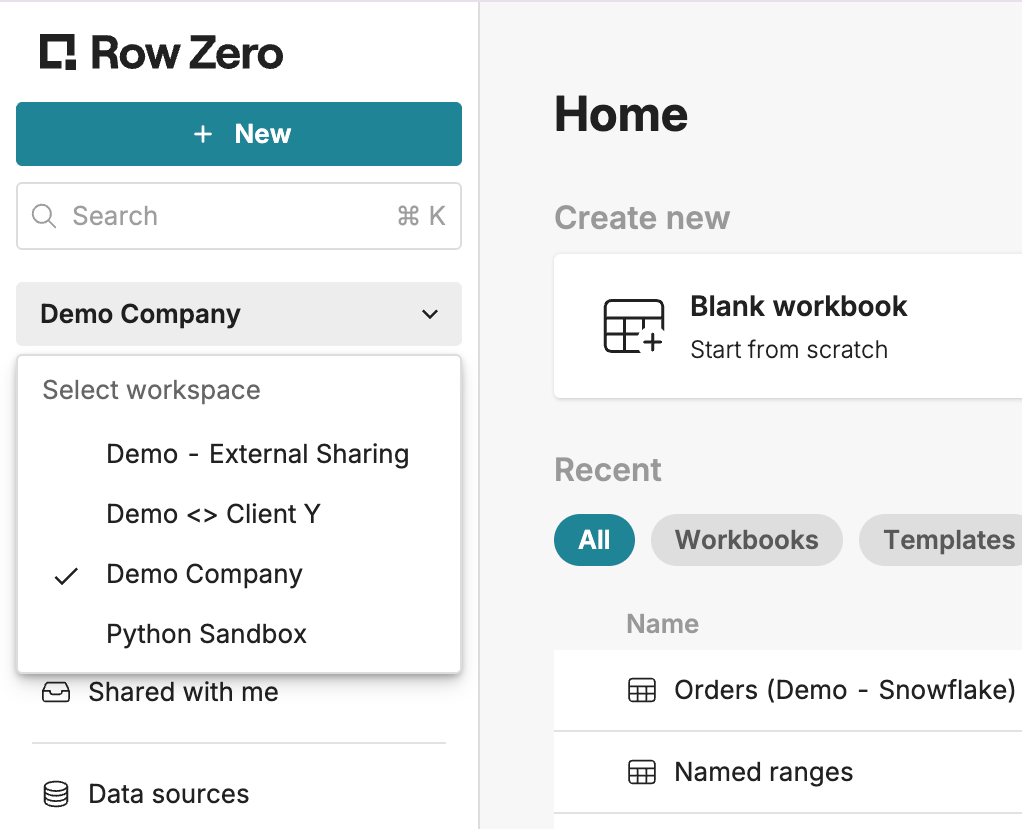1022x829 pixels.
Task: Choose Demo Company in workspace list
Action: coord(239,574)
